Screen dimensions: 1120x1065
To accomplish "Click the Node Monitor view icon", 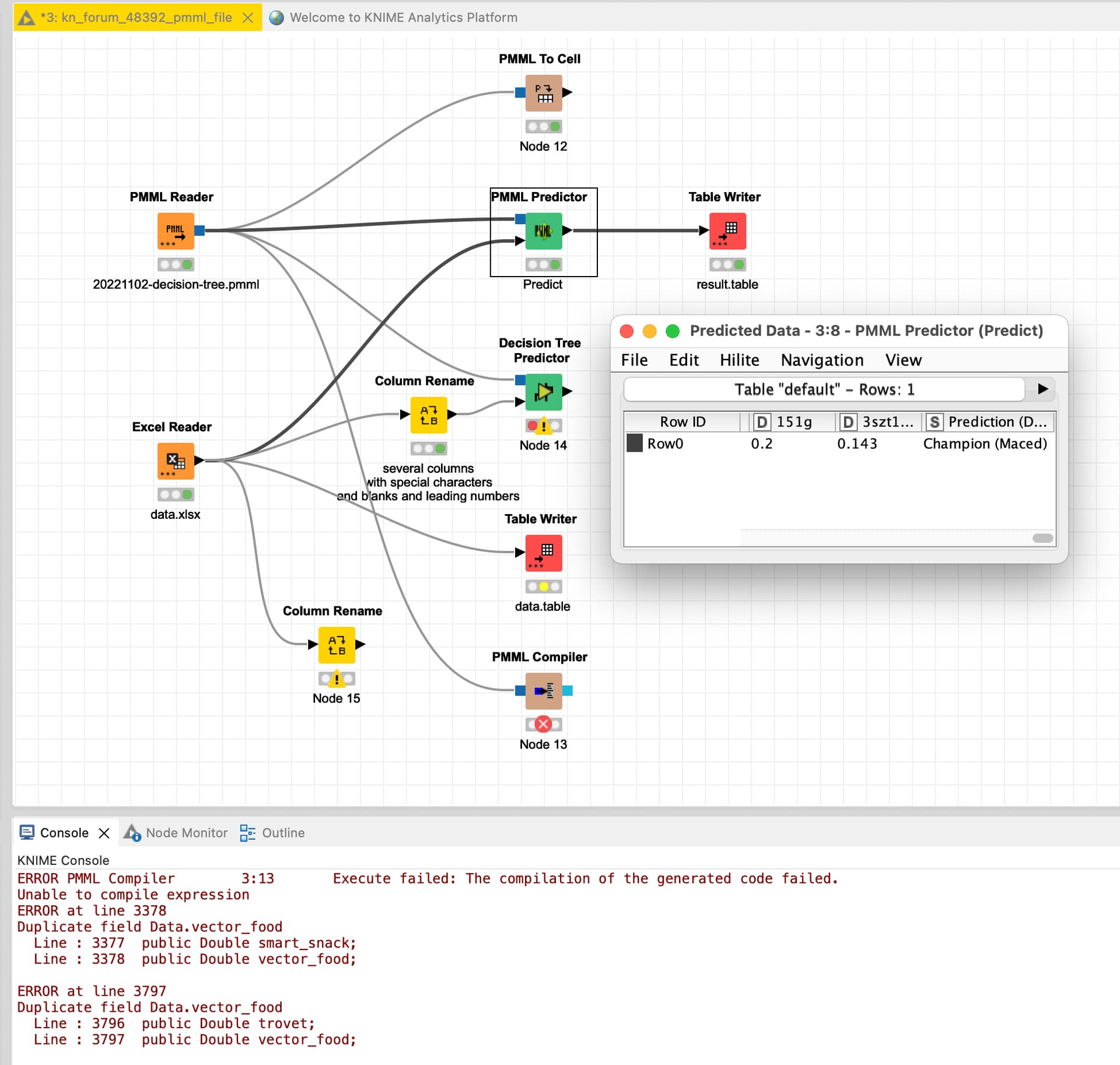I will [132, 832].
